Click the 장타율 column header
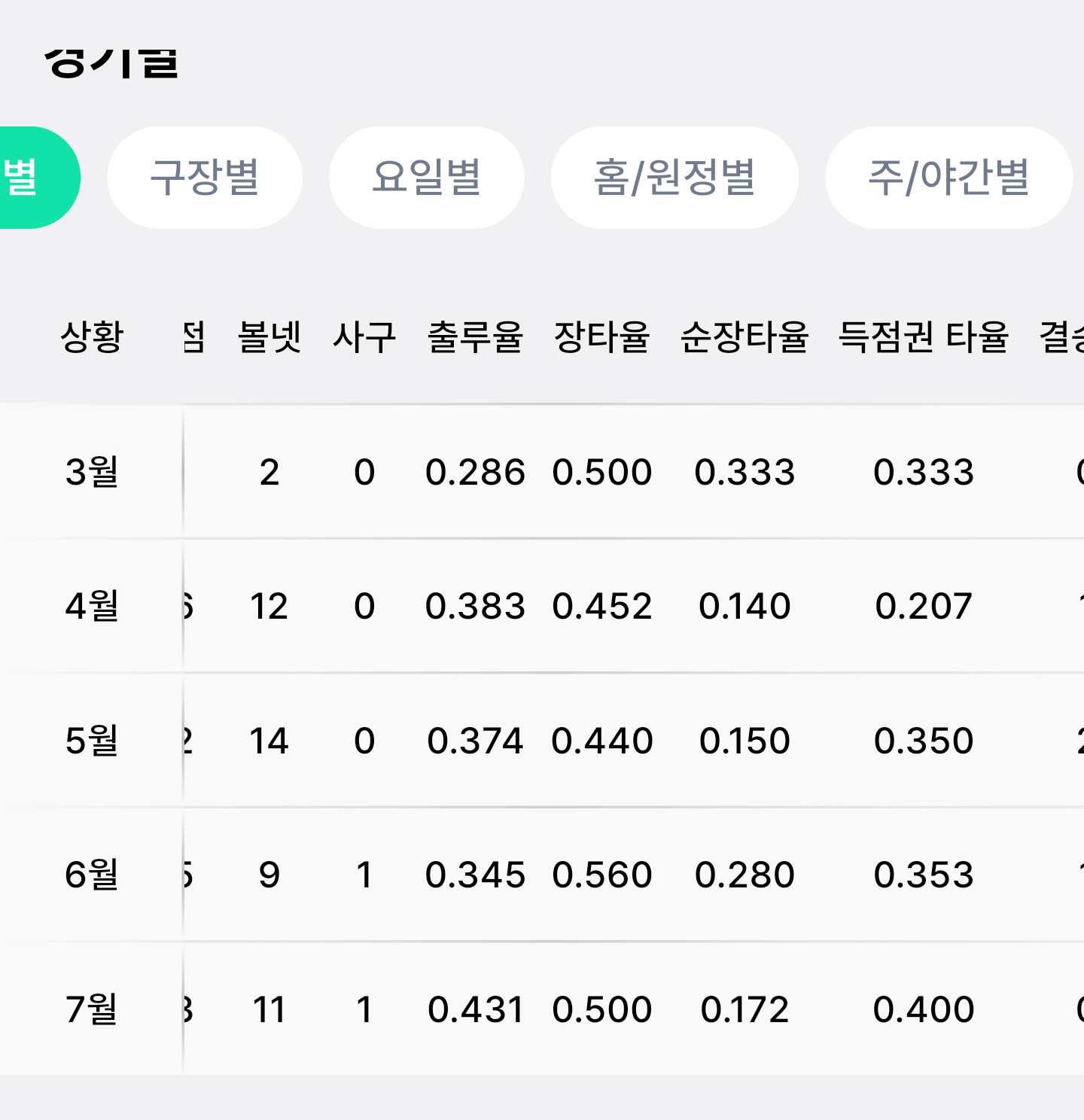Screen dimensions: 1084x1120 coord(601,336)
